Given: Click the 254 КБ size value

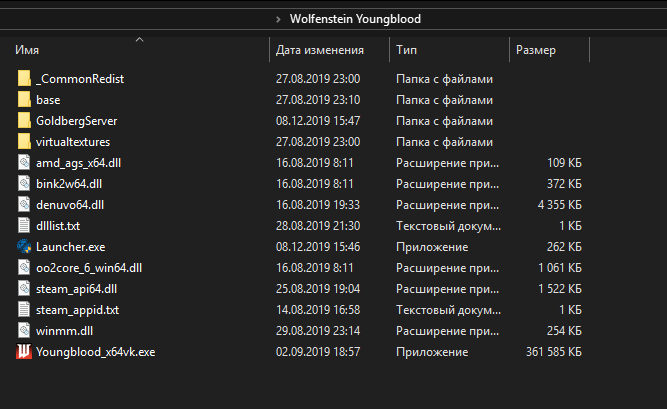Looking at the screenshot, I should (x=564, y=331).
